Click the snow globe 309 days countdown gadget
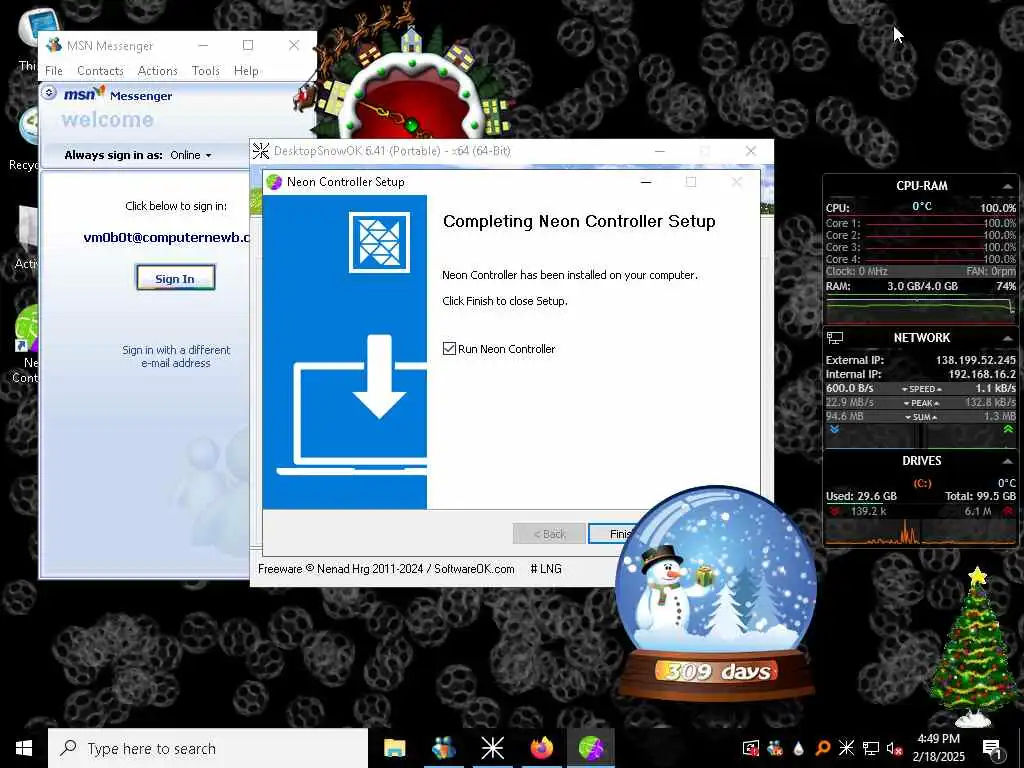Viewport: 1024px width, 768px height. click(x=716, y=593)
